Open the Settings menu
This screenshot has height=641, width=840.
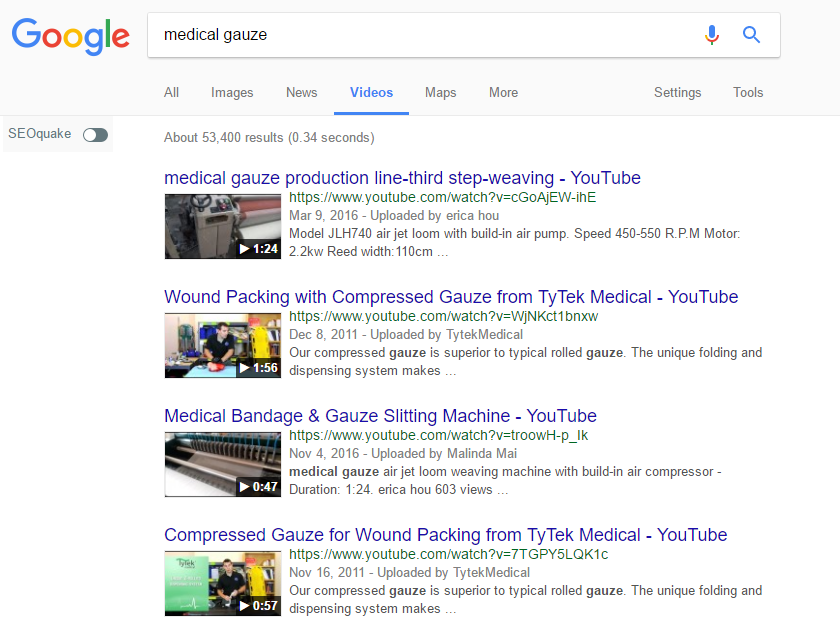point(677,92)
